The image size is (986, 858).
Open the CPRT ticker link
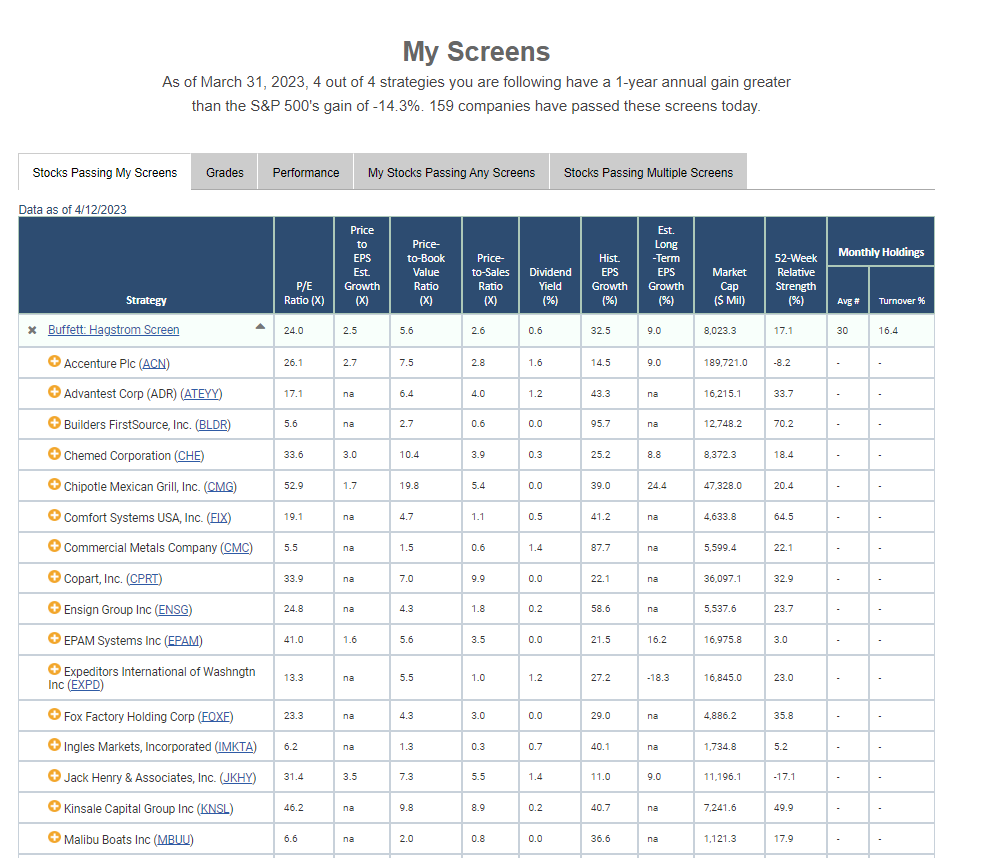click(x=145, y=579)
